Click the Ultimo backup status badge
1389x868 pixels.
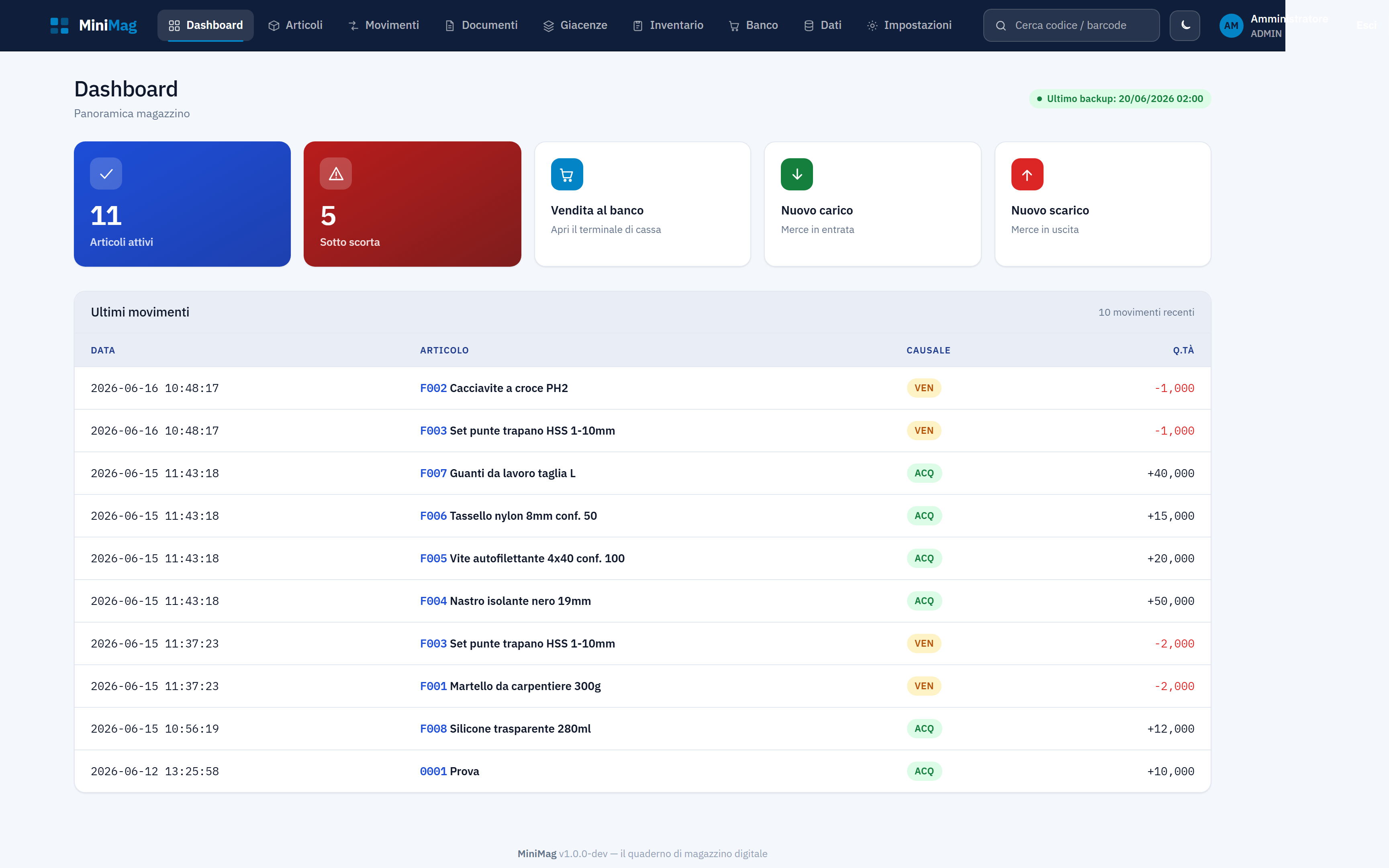pos(1120,99)
